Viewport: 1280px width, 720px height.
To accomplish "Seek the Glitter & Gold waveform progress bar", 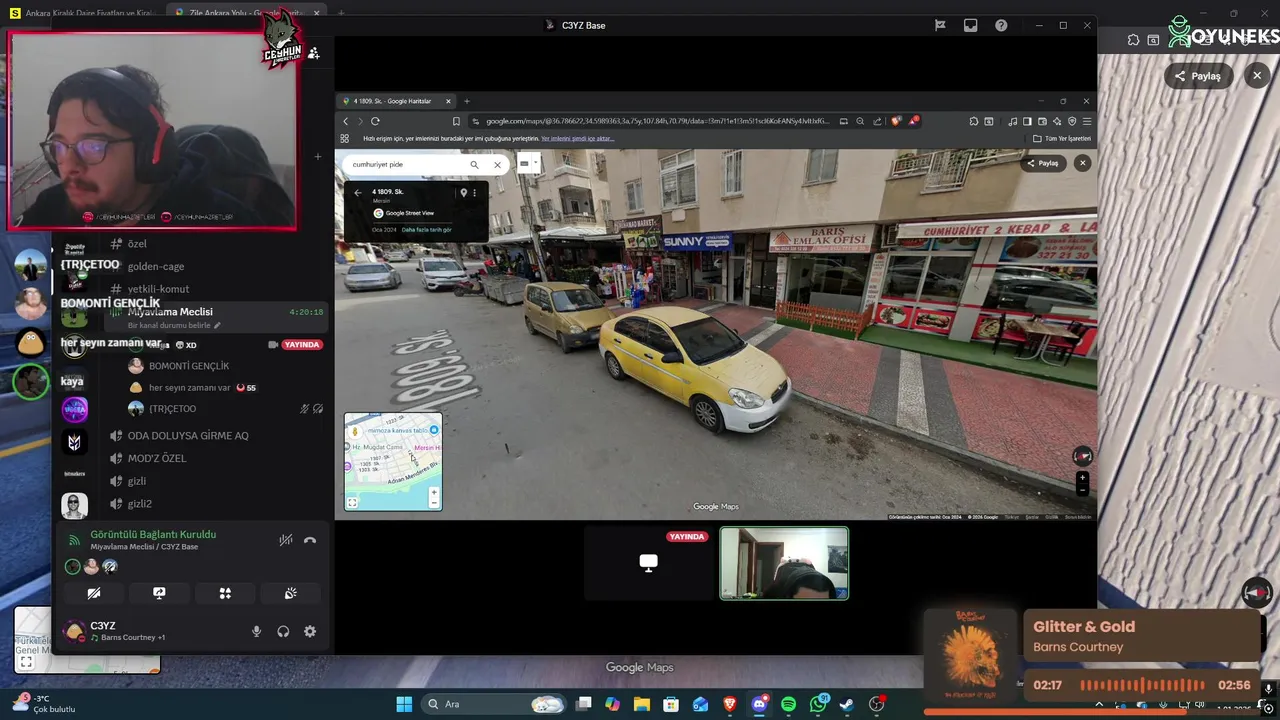I will tap(1142, 685).
